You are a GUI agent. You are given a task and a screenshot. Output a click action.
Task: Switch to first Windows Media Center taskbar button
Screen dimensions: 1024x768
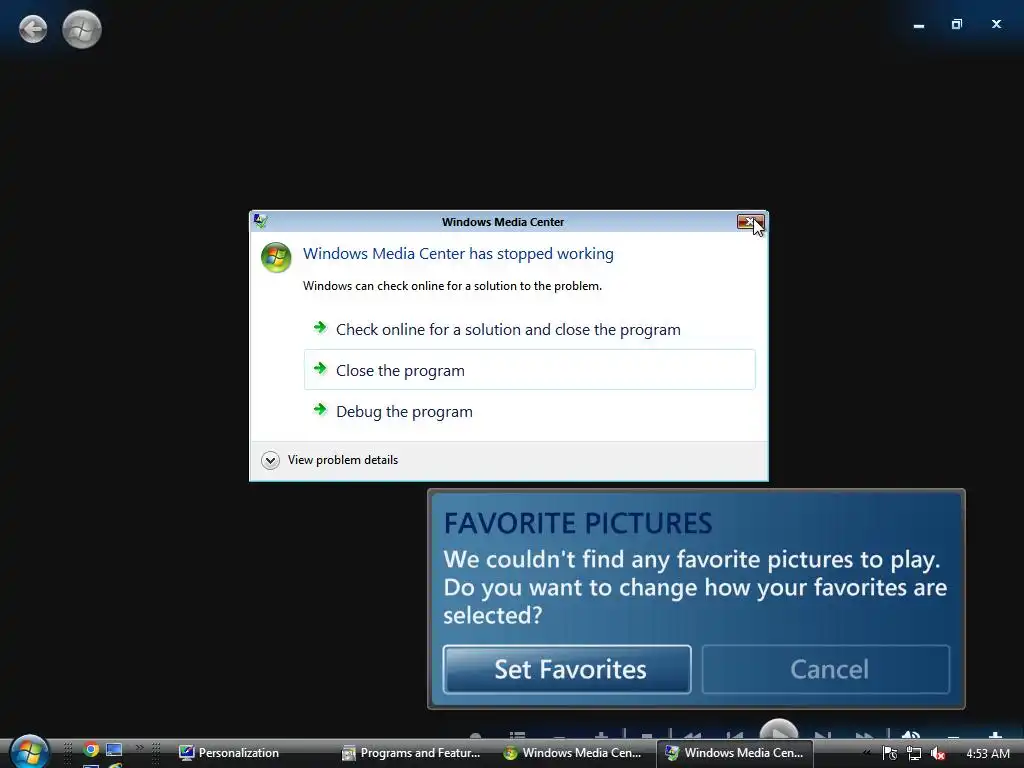pos(573,753)
